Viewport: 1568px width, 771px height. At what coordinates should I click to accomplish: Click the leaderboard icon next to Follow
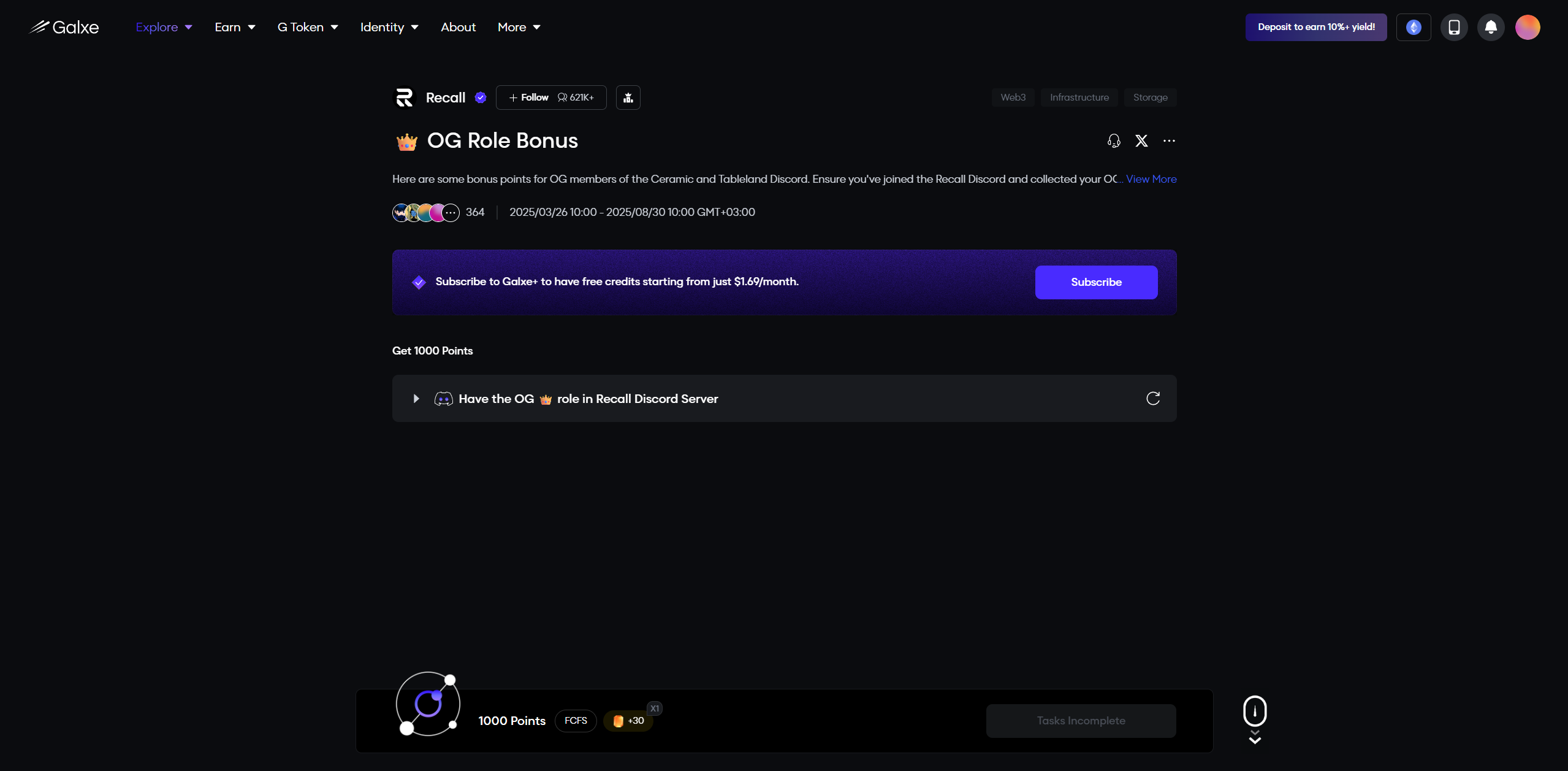tap(628, 98)
